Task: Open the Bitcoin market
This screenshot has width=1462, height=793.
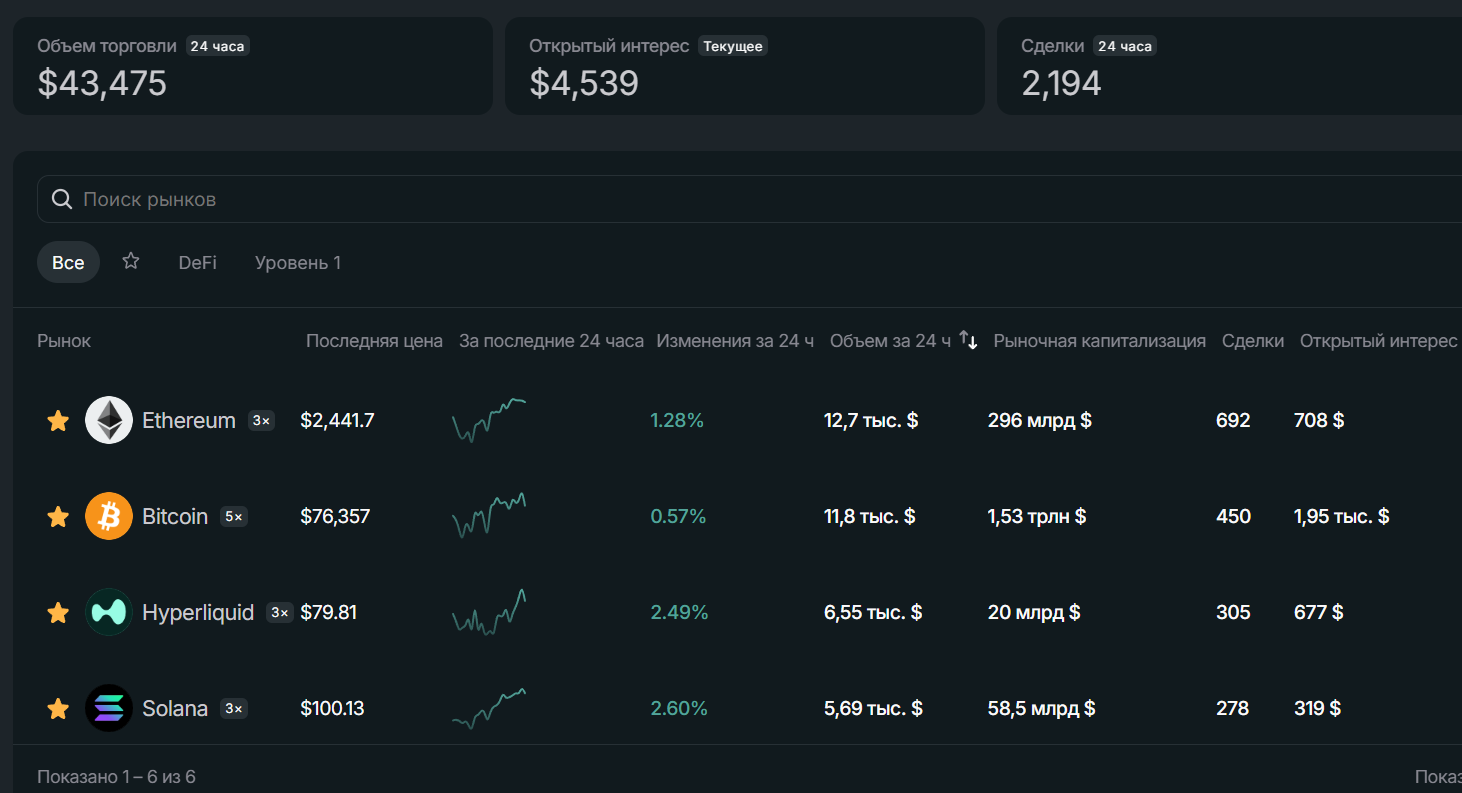Action: point(175,516)
